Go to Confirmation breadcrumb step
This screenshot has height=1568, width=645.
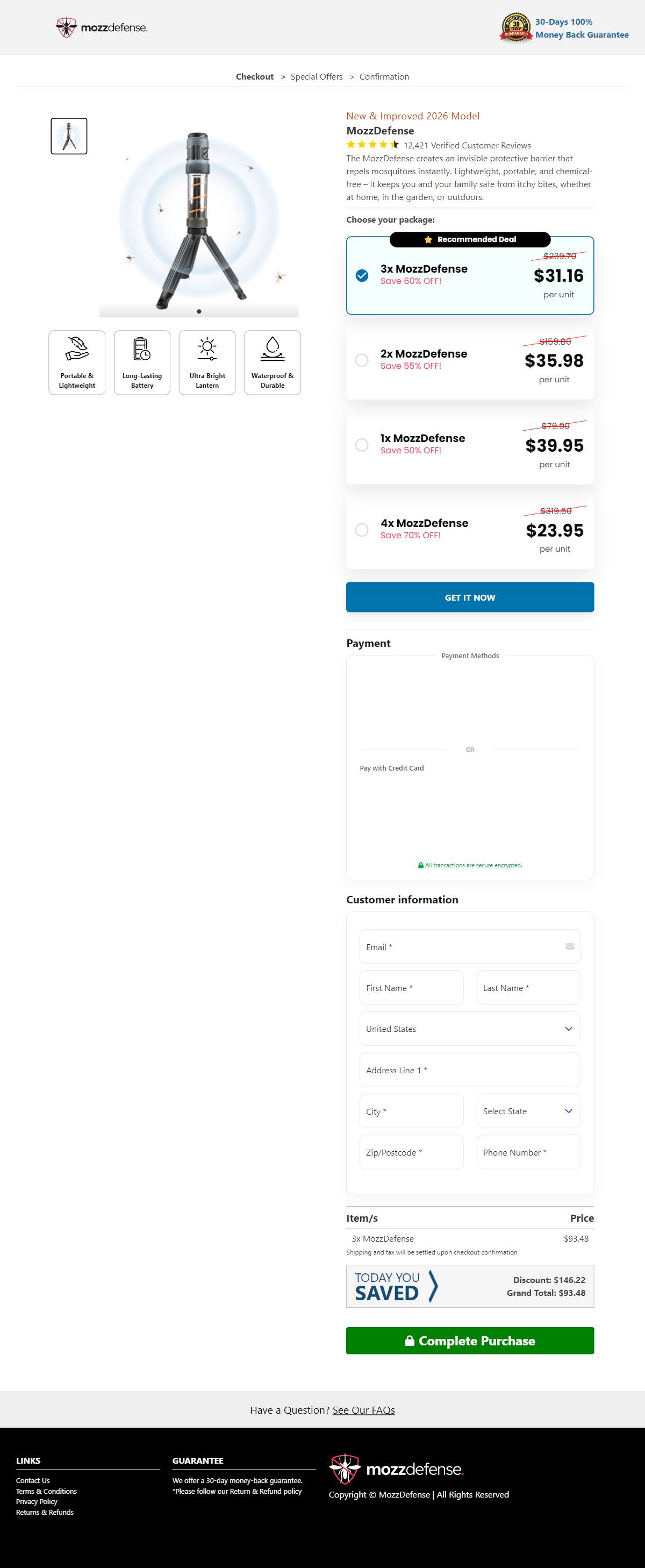pos(384,77)
